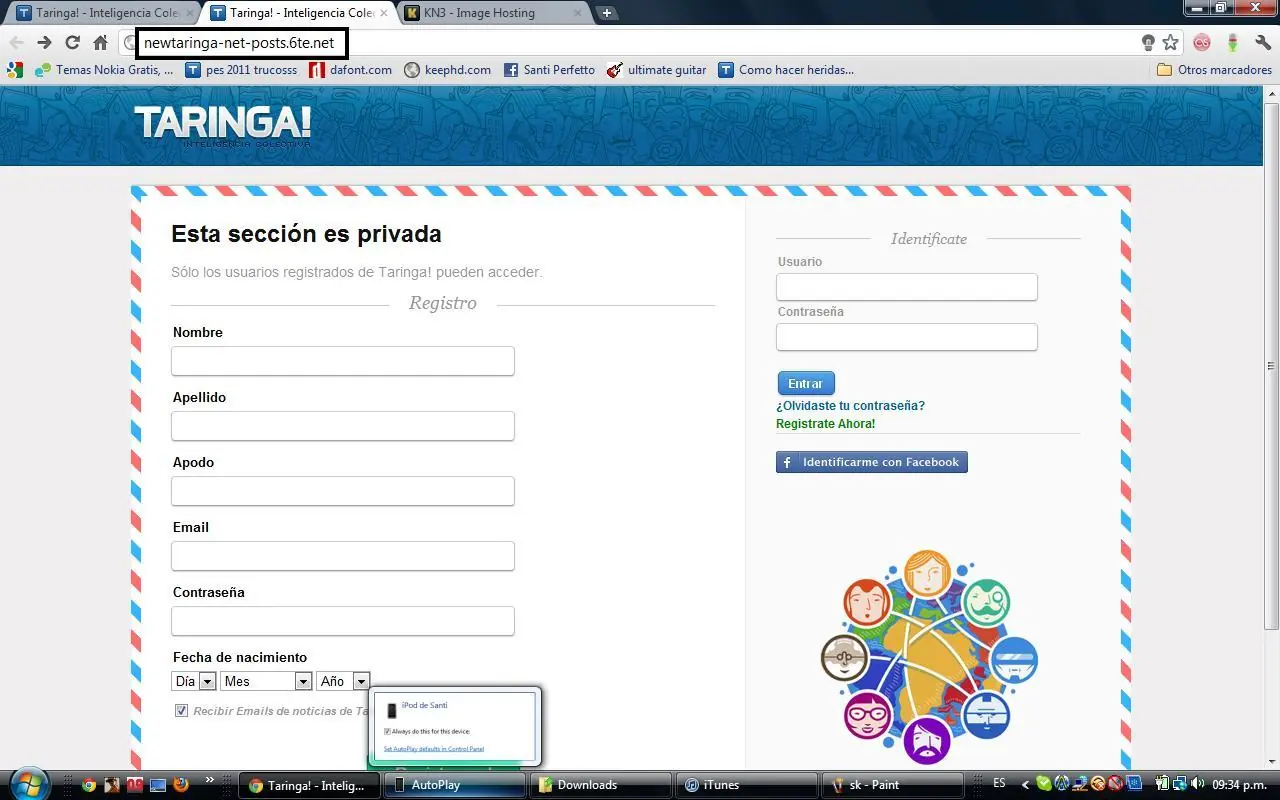Click the volume icon in system tray
The height and width of the screenshot is (800, 1280).
(x=1199, y=785)
